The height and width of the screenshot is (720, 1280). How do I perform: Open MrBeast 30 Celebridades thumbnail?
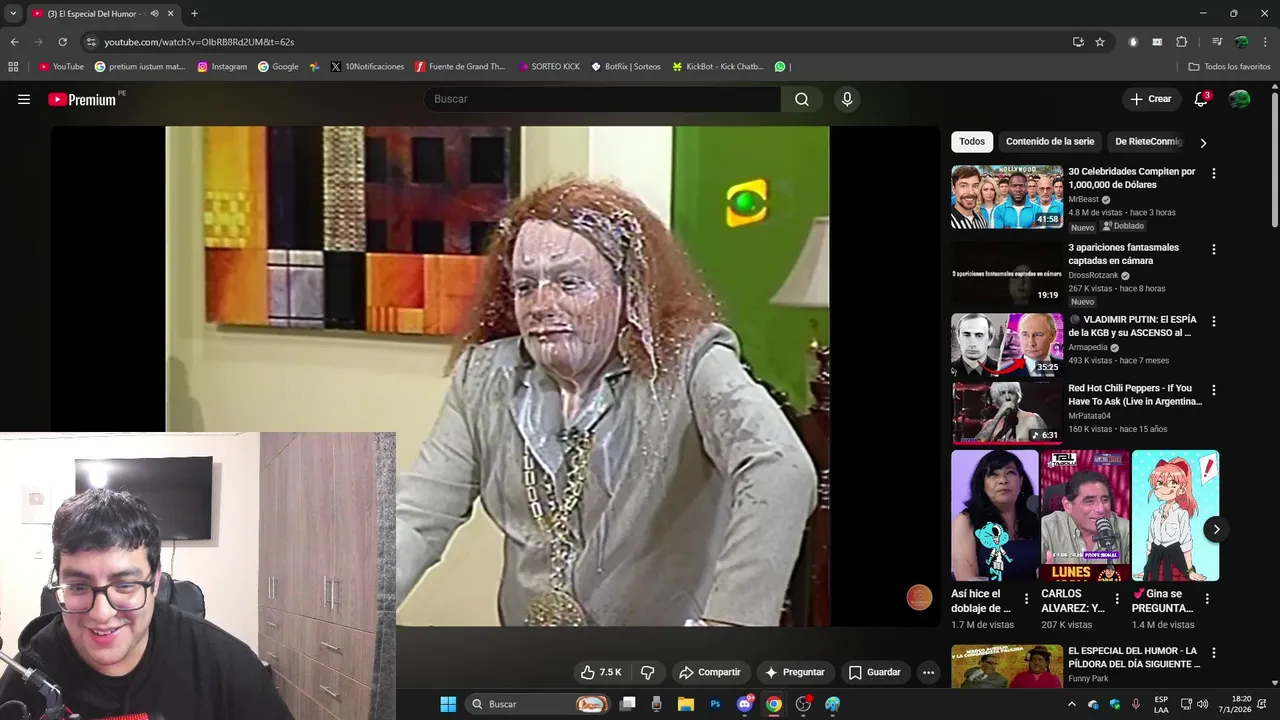(x=1007, y=197)
